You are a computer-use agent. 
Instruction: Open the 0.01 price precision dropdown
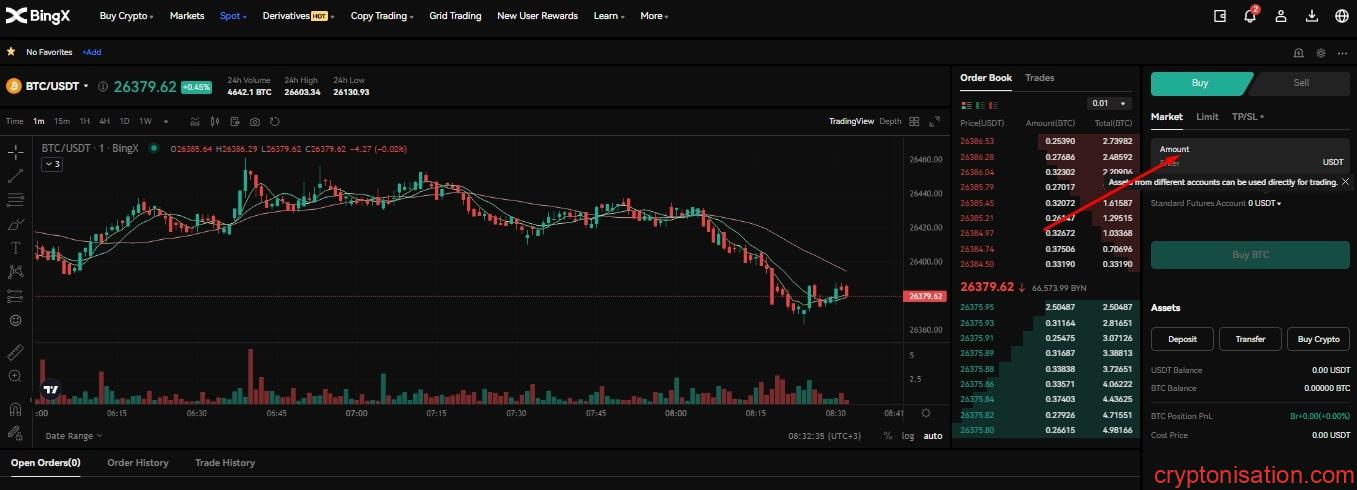click(x=1109, y=103)
